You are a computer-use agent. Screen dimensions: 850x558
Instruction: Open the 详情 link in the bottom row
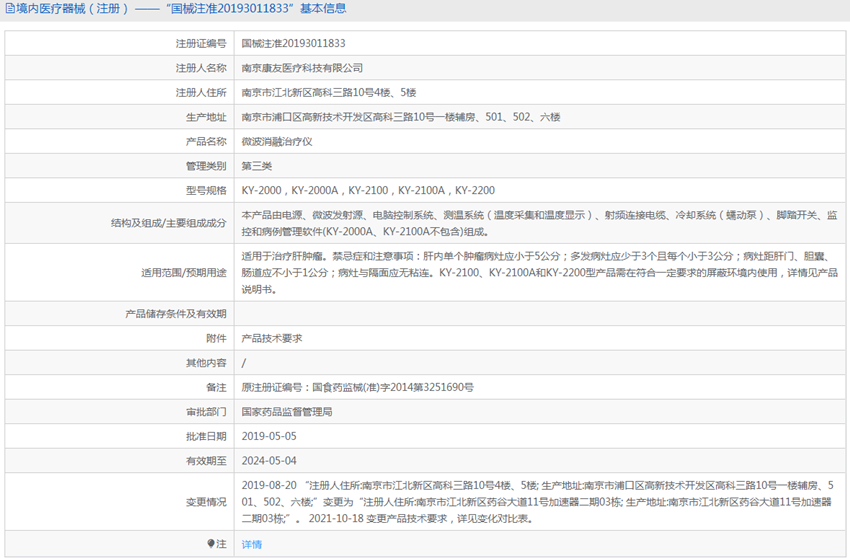pyautogui.click(x=251, y=544)
